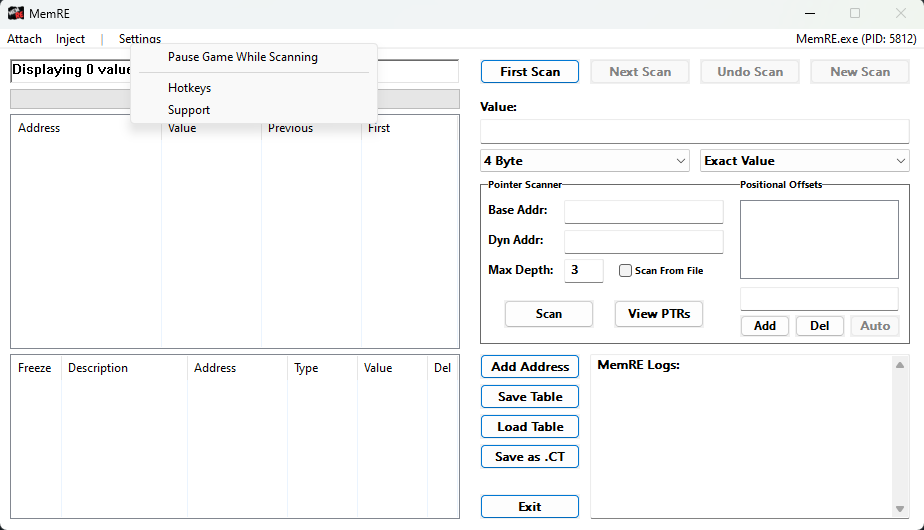Open Hotkeys from the Settings menu
Image resolution: width=924 pixels, height=530 pixels.
point(190,88)
